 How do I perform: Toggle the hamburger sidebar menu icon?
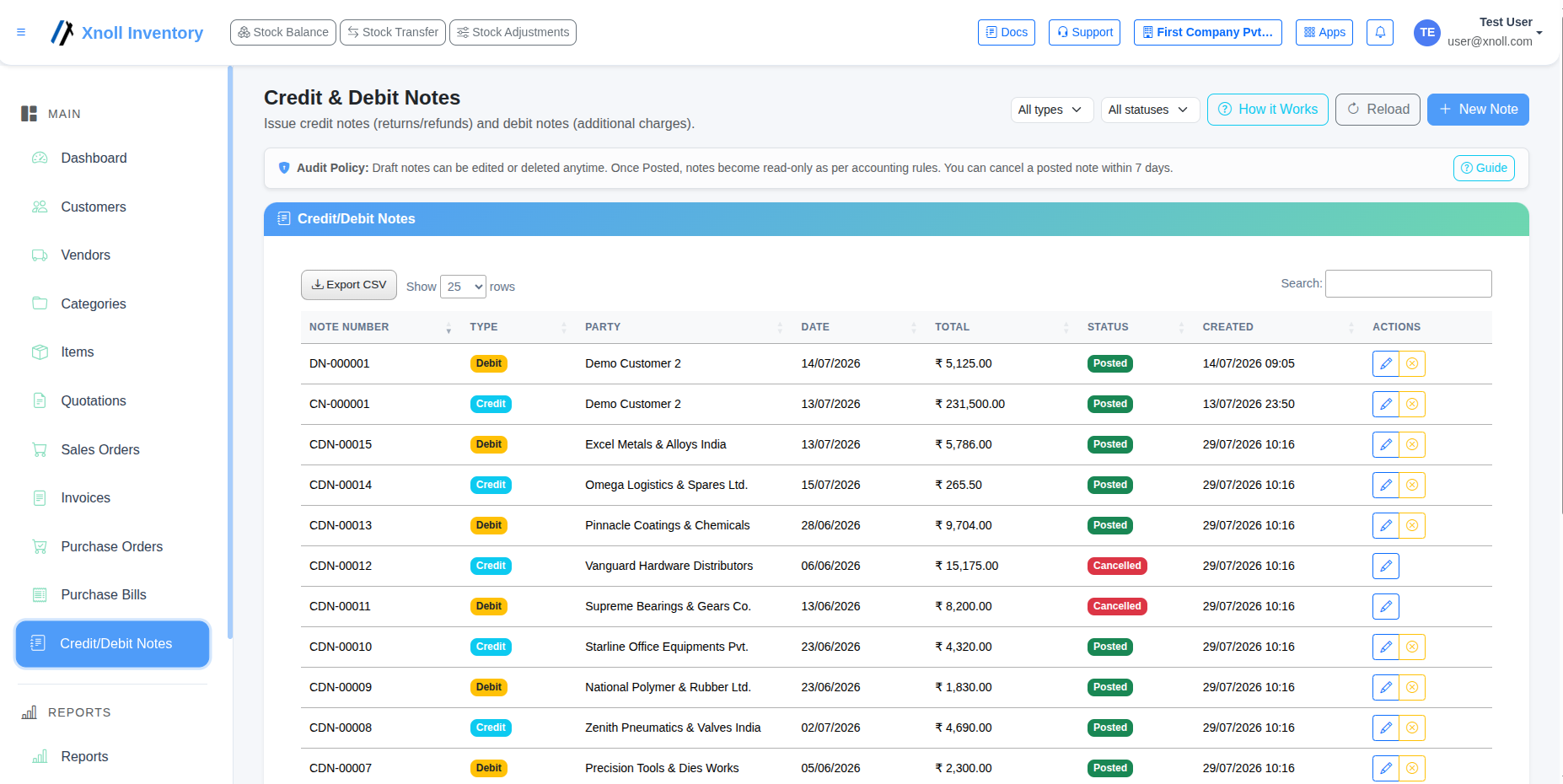pos(21,32)
